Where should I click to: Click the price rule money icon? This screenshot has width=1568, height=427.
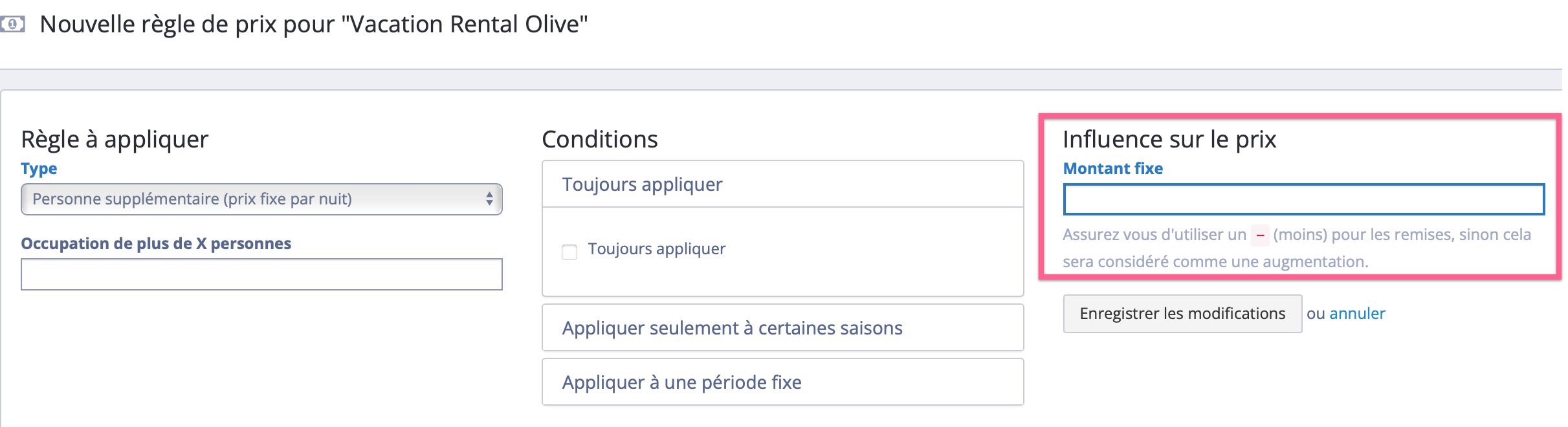[12, 25]
